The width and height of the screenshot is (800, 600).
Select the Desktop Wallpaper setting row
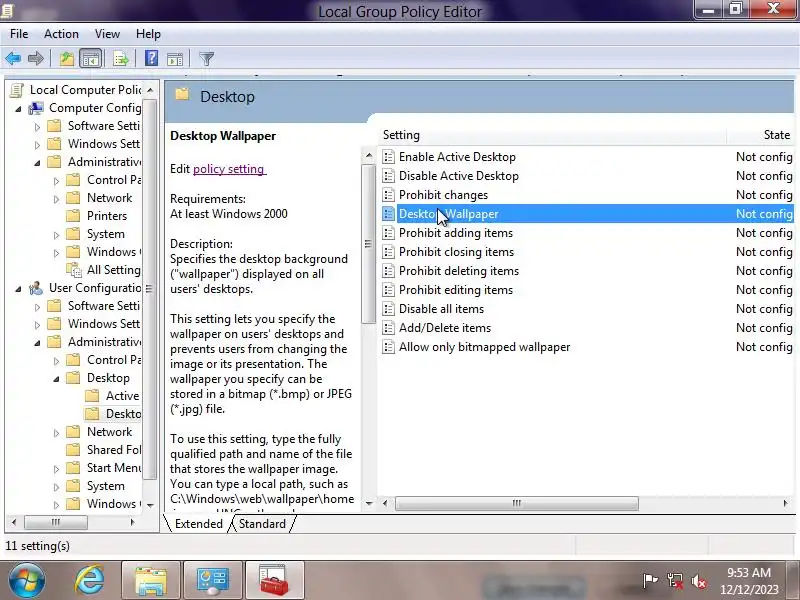(x=587, y=214)
